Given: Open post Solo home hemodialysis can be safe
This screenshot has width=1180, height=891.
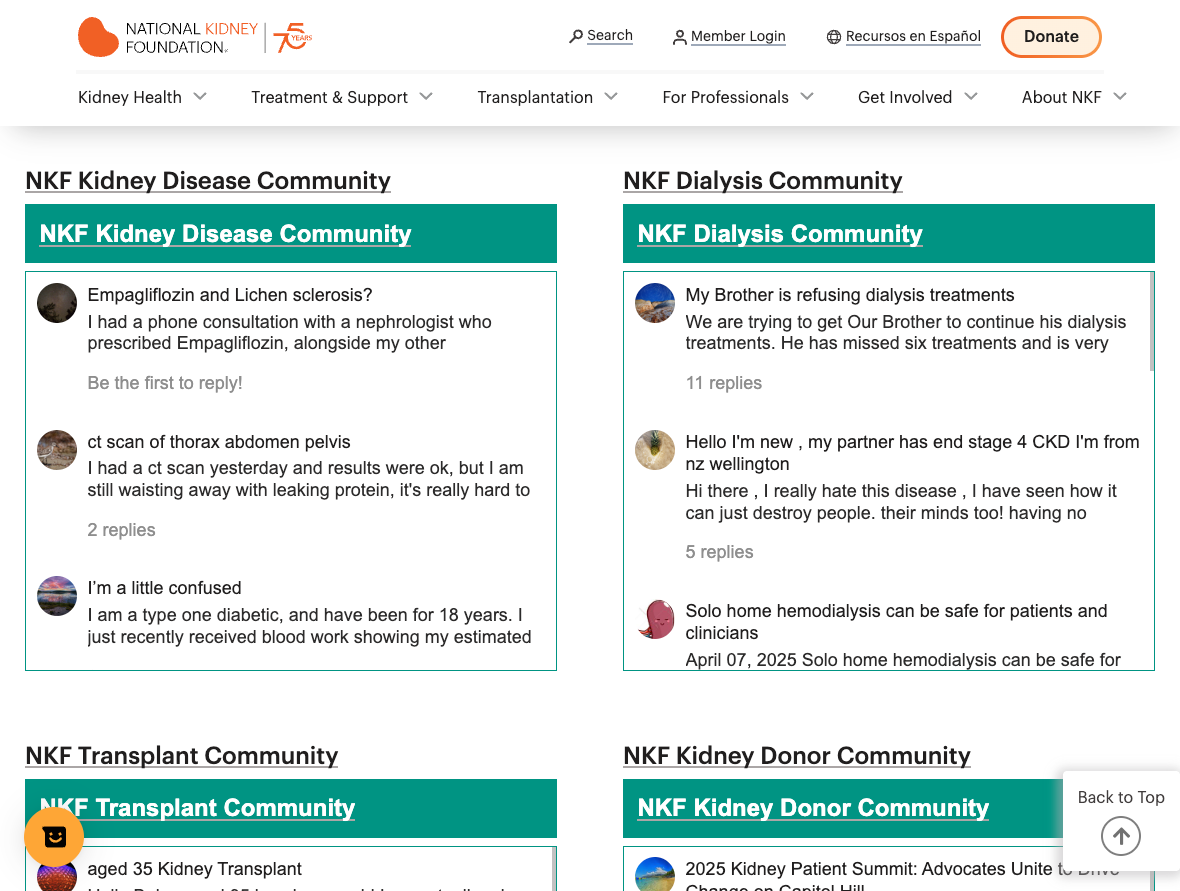Looking at the screenshot, I should 896,622.
